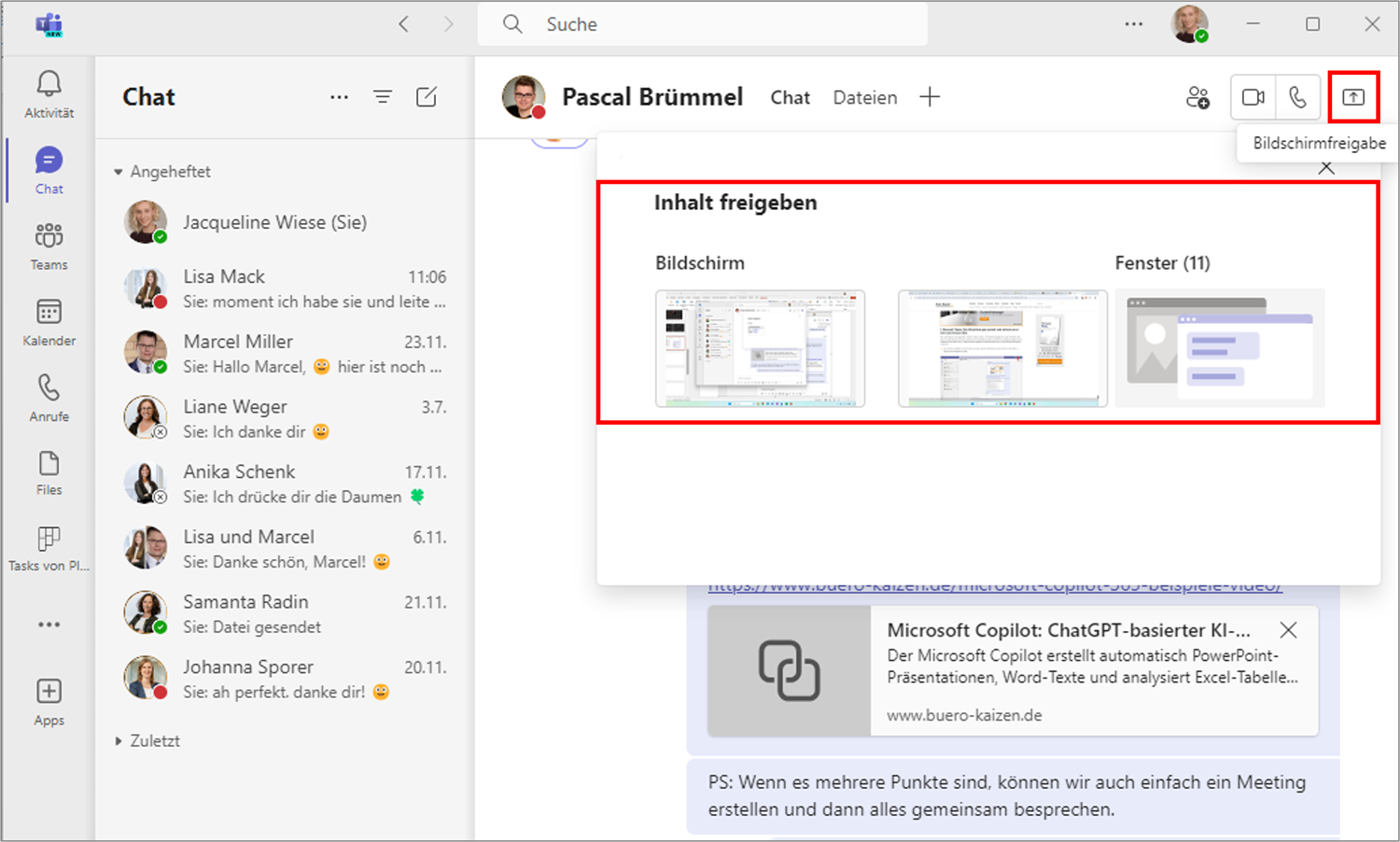Image resolution: width=1400 pixels, height=842 pixels.
Task: Click the Teams logo icon
Action: coord(49,24)
